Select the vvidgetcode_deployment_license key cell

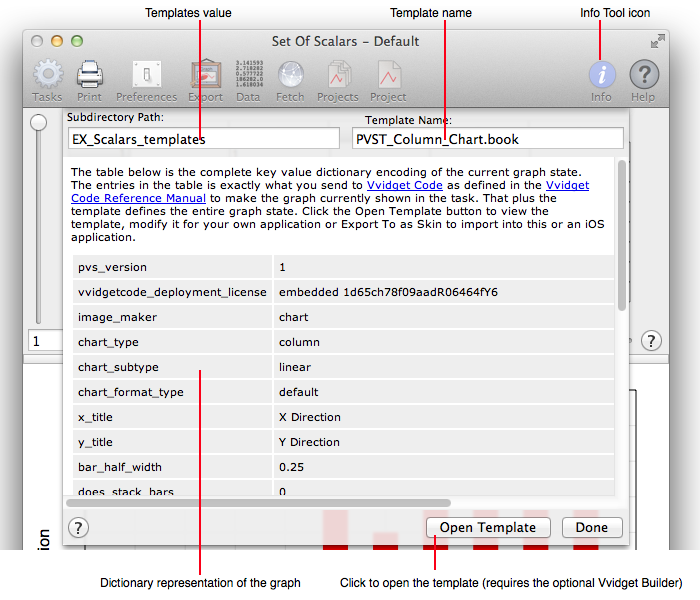click(x=172, y=292)
